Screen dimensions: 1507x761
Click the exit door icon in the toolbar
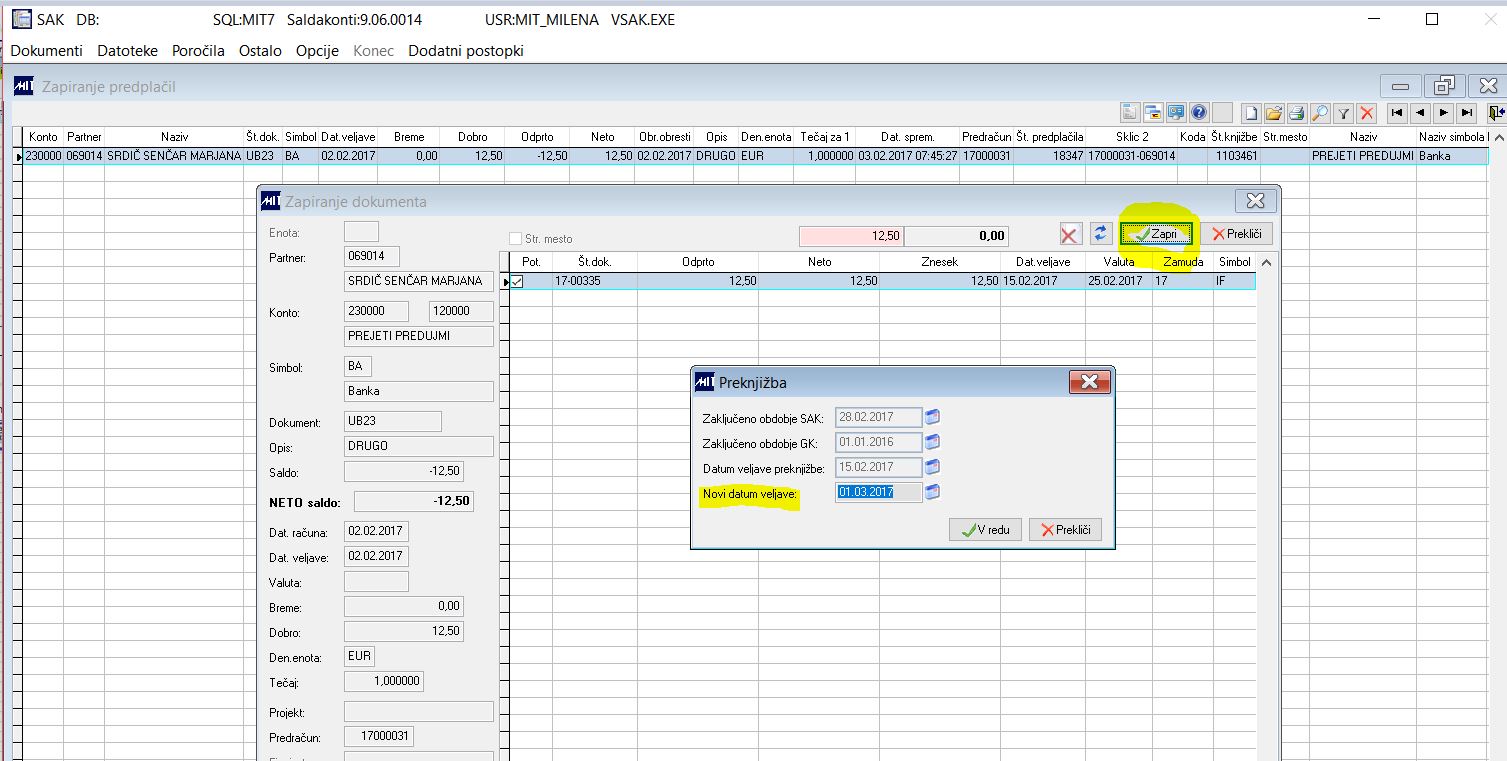click(1496, 113)
